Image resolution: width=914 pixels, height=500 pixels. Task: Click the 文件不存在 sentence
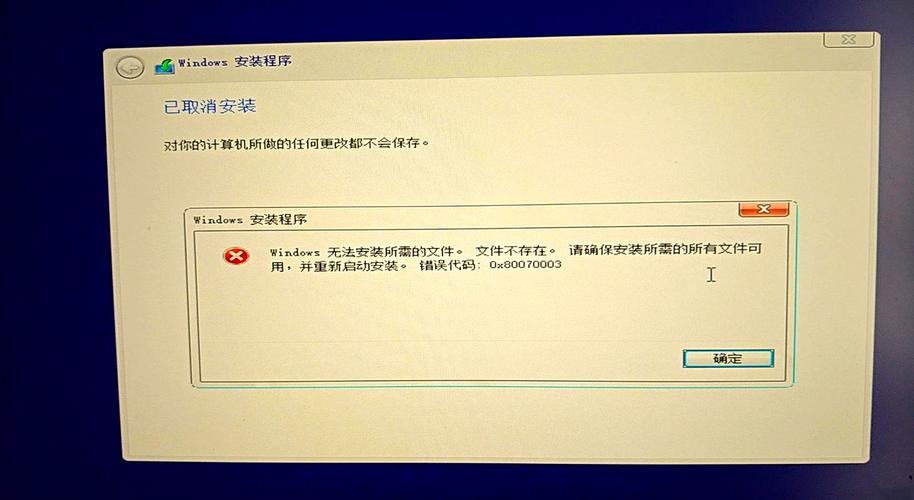tap(511, 251)
